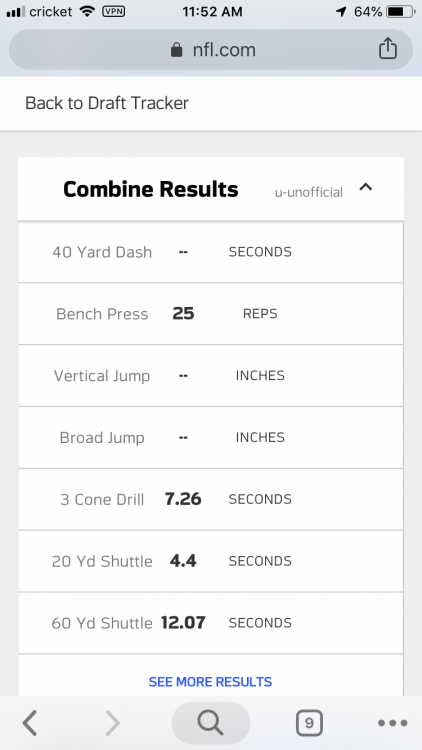The width and height of the screenshot is (422, 750).
Task: Tap the Wi-Fi icon in status bar
Action: 87,11
